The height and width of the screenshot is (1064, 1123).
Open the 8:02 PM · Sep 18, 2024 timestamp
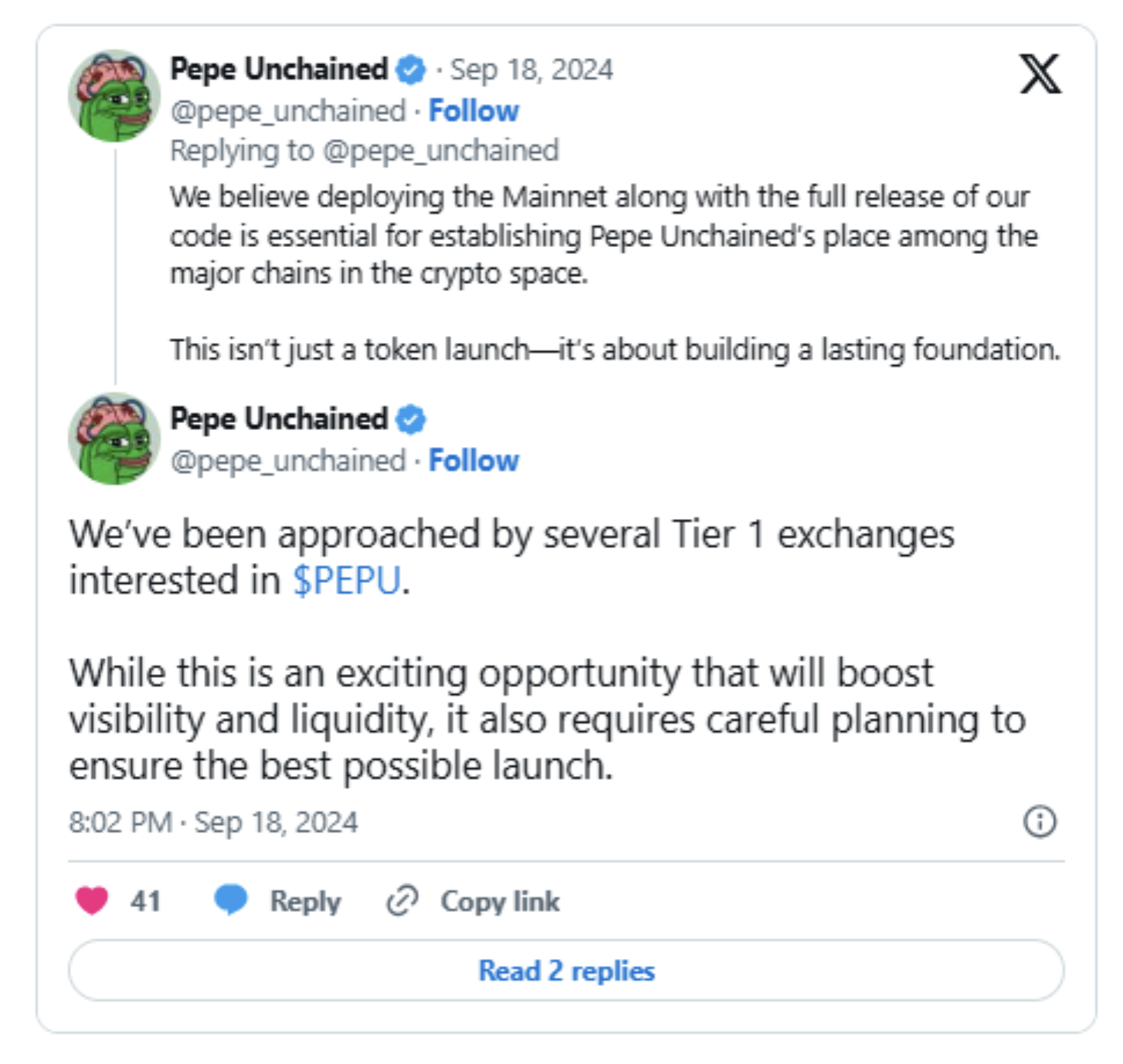pyautogui.click(x=213, y=822)
